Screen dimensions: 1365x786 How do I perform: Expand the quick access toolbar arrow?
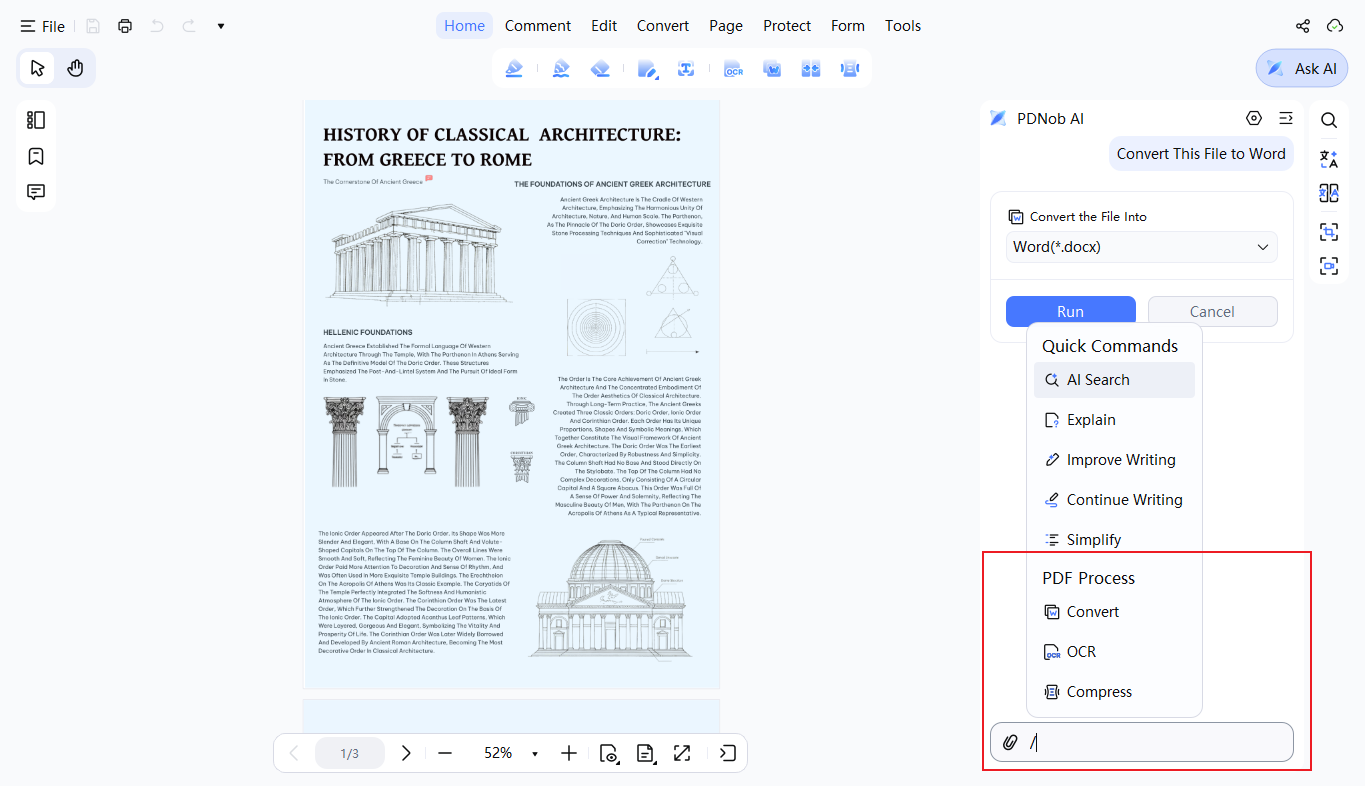coord(221,26)
